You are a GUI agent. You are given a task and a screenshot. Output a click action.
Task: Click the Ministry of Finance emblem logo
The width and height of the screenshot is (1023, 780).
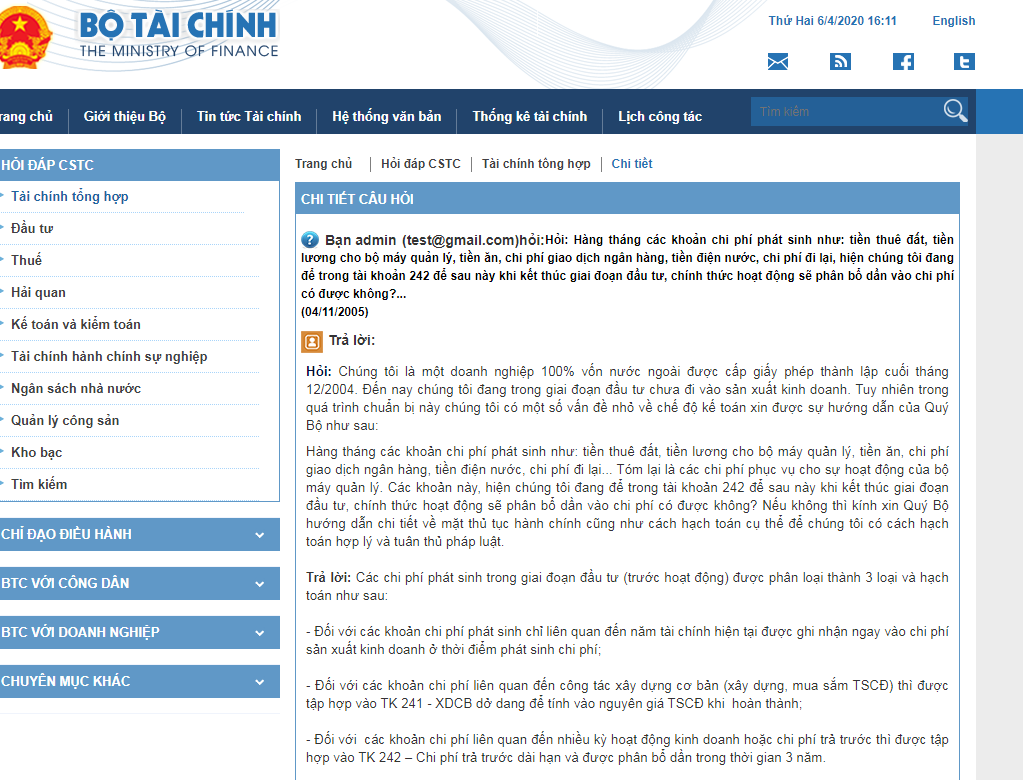(x=22, y=37)
